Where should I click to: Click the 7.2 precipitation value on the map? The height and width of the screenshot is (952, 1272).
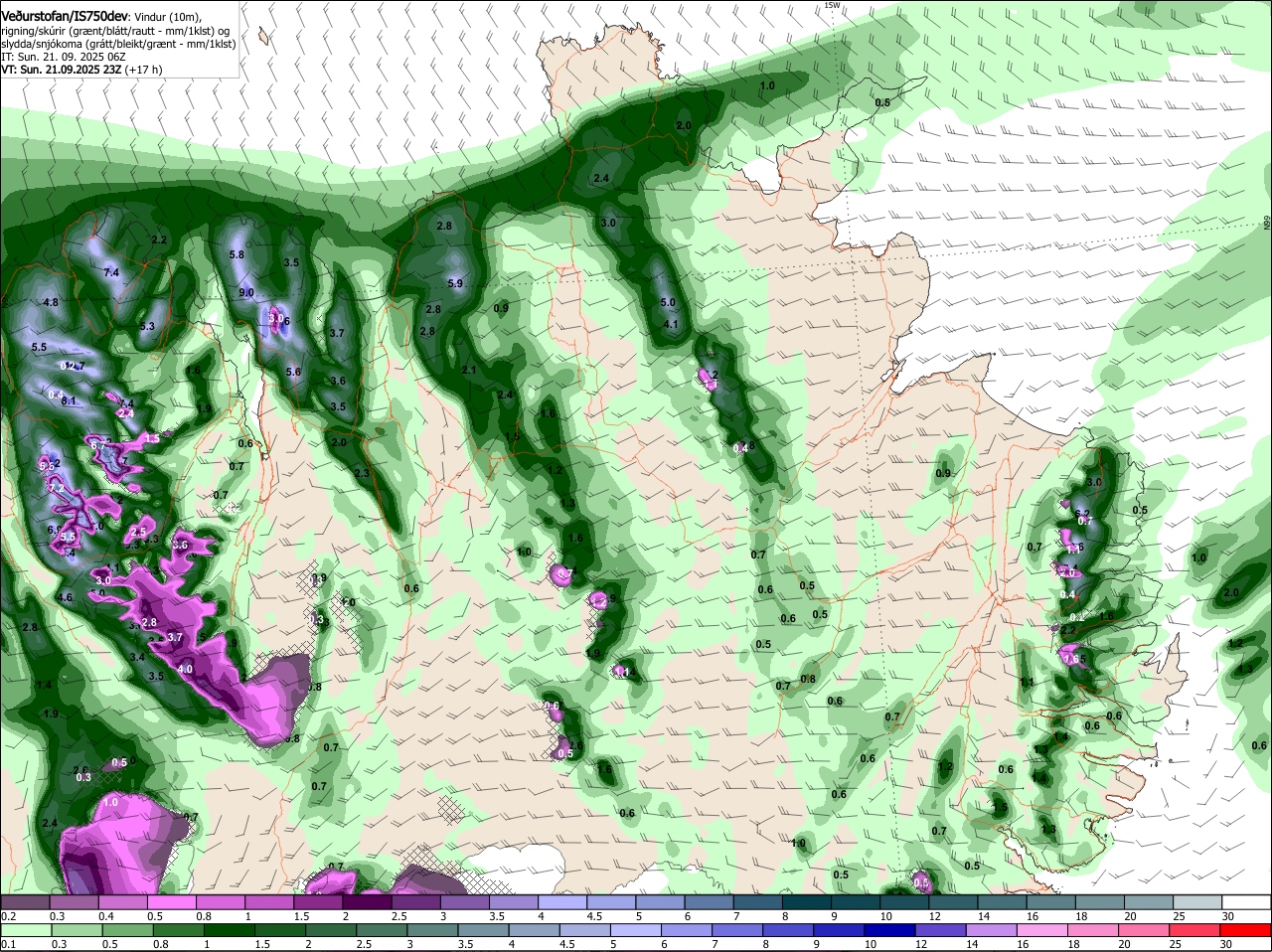click(57, 488)
